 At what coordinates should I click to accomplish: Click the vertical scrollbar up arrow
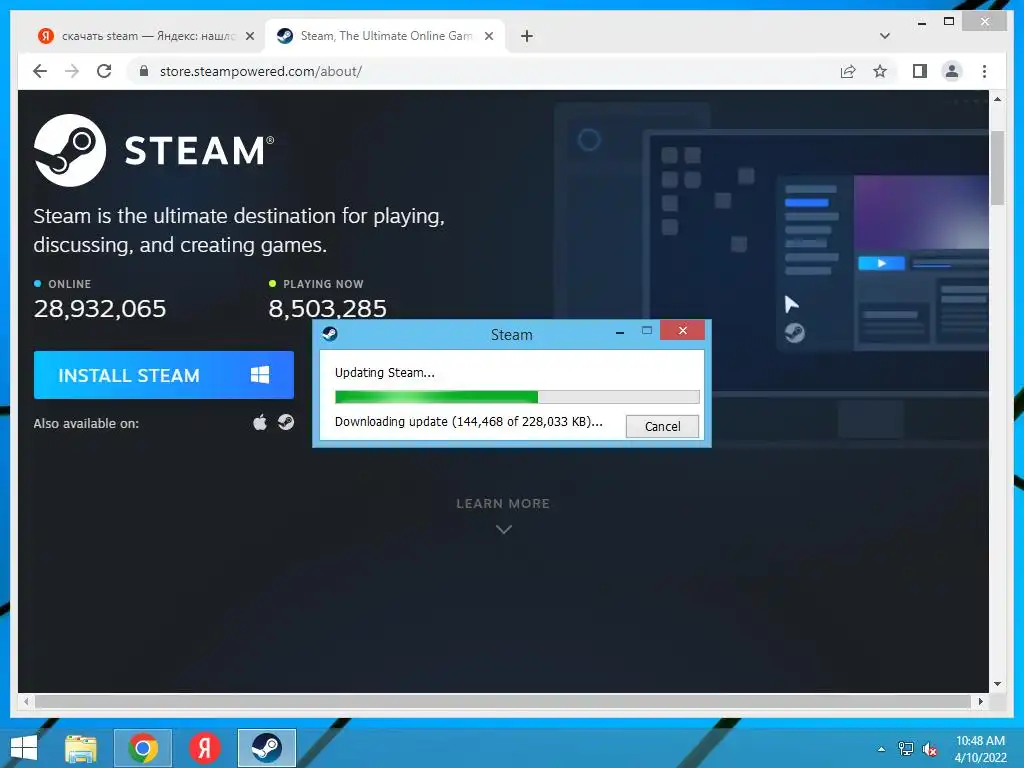(x=997, y=99)
